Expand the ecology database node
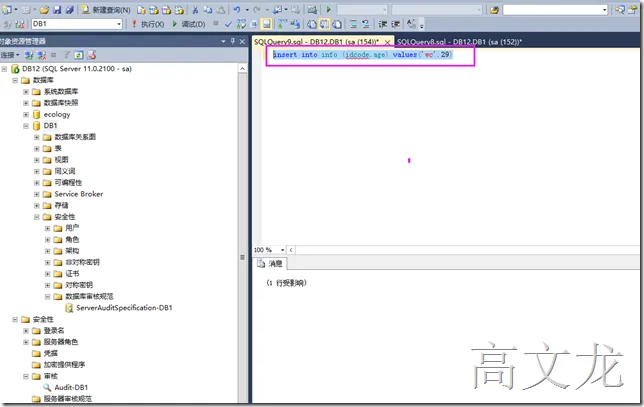Screen dimensions: 644x407 click(x=26, y=115)
